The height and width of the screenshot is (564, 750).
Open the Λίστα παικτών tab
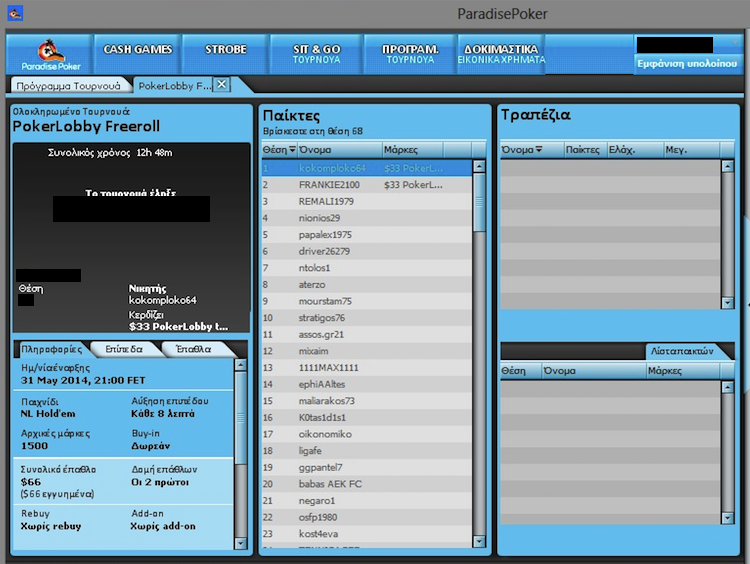(x=683, y=351)
